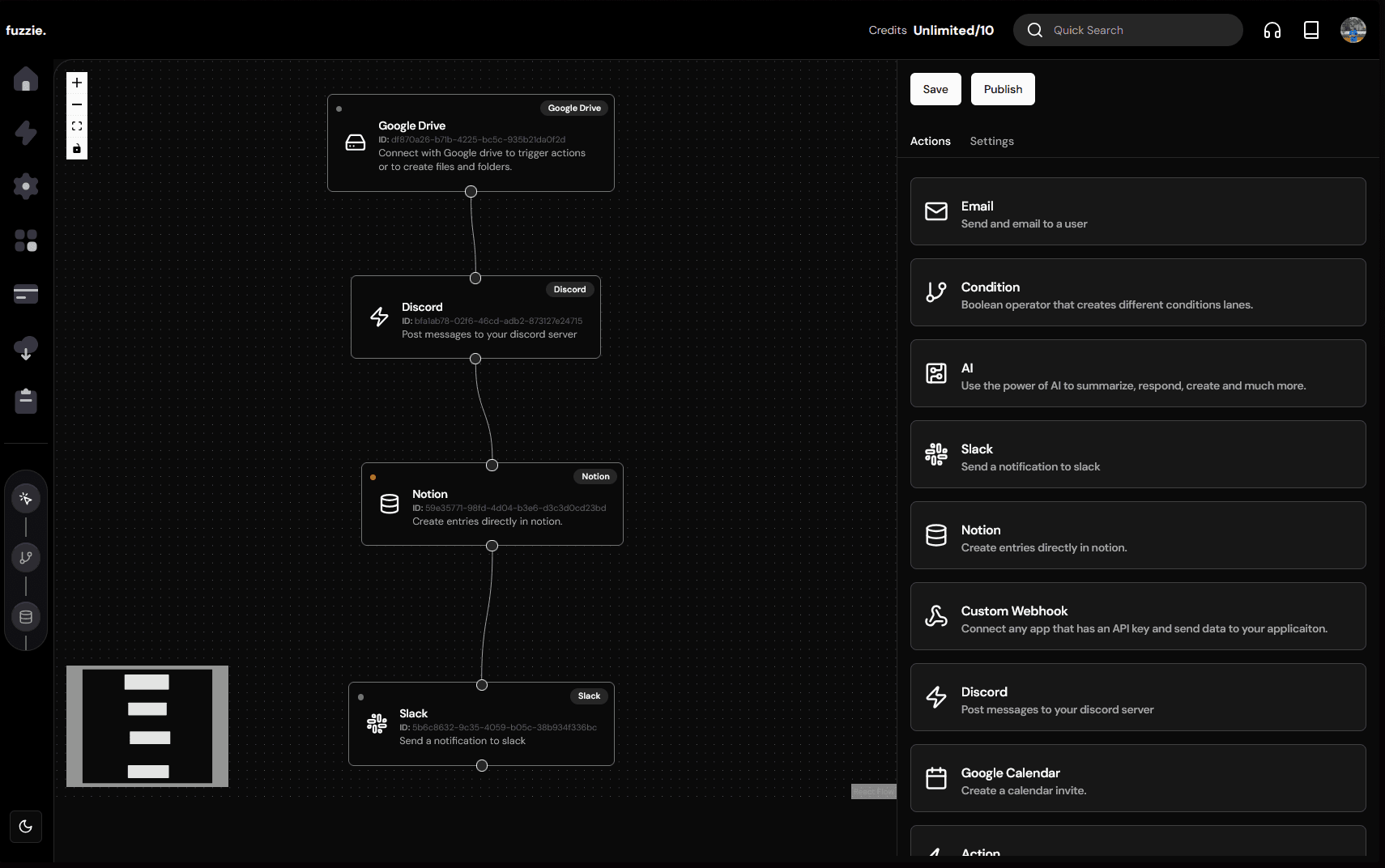Select the Custom Webhook action card
This screenshot has height=868, width=1385.
coord(1138,616)
